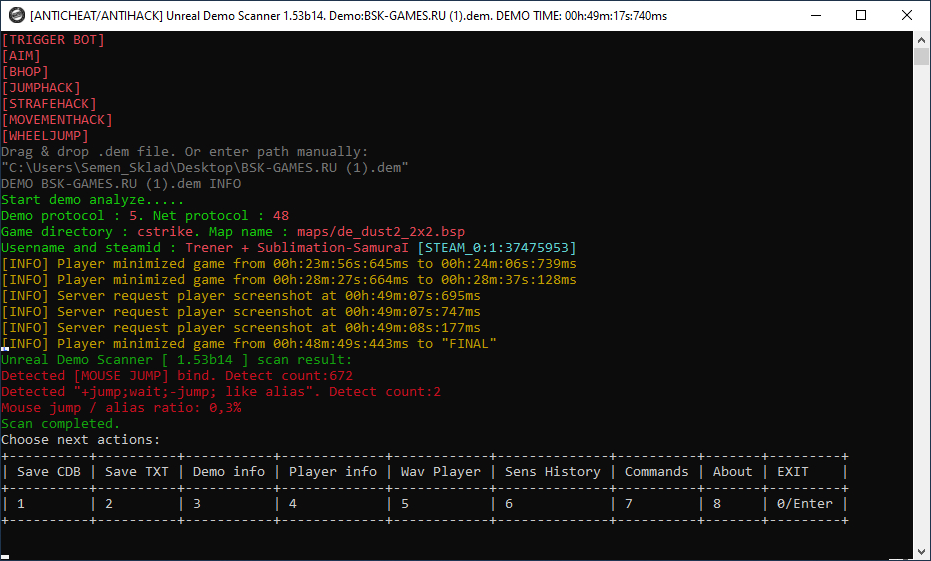Click the Wav Player option
The image size is (931, 561).
[441, 472]
